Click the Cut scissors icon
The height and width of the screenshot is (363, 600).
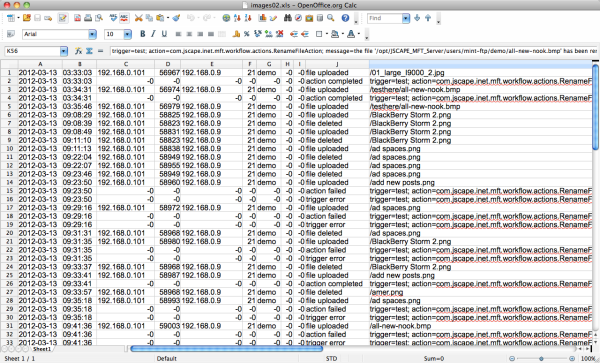[139, 18]
